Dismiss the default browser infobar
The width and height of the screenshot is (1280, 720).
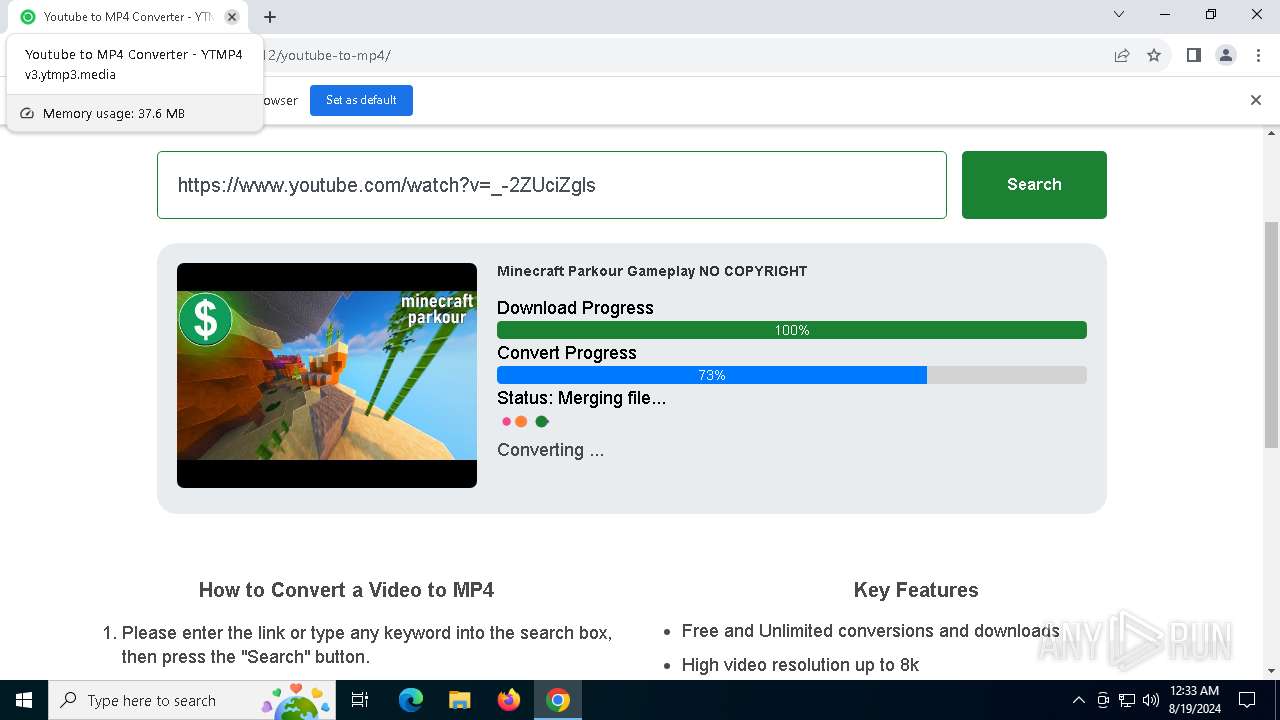[1256, 100]
